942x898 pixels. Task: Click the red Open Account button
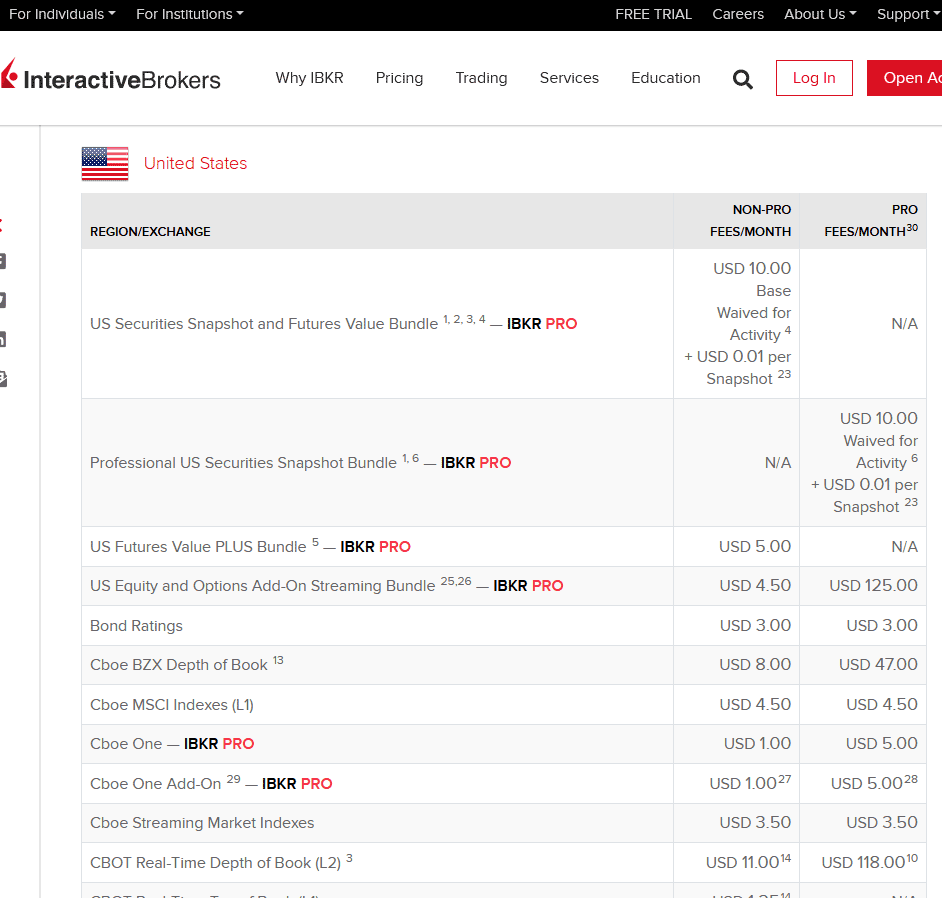coord(904,78)
